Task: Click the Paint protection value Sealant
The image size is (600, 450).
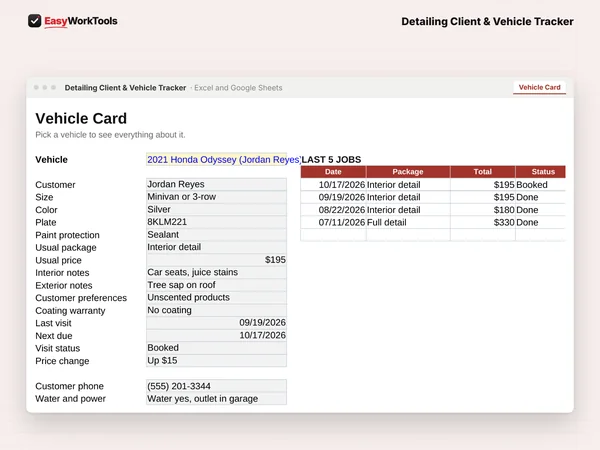Action: 216,235
